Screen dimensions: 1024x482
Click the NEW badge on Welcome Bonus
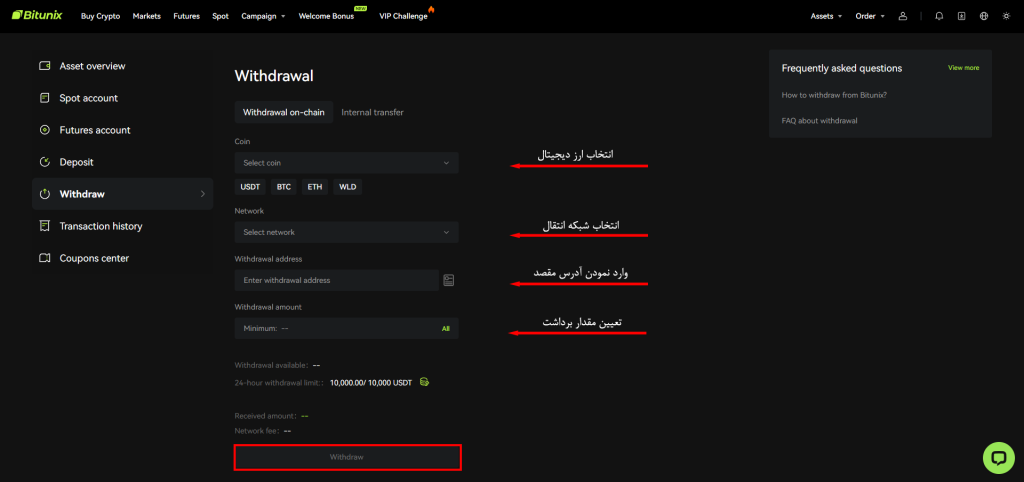pyautogui.click(x=360, y=8)
